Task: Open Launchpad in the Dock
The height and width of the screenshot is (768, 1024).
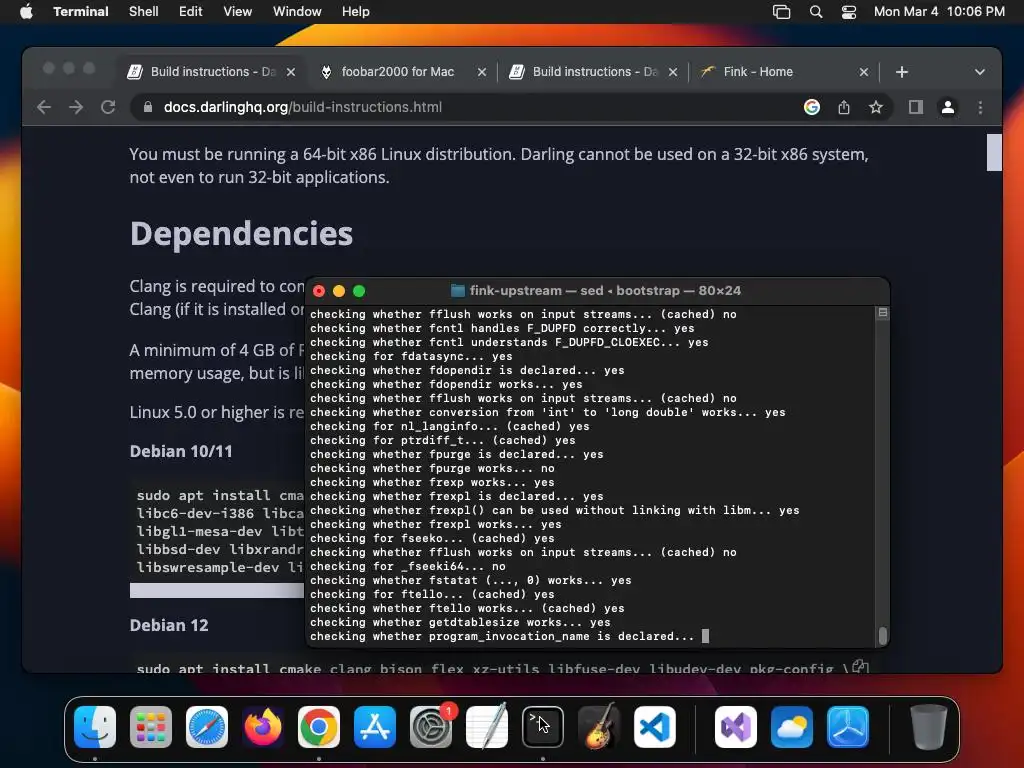Action: point(151,727)
